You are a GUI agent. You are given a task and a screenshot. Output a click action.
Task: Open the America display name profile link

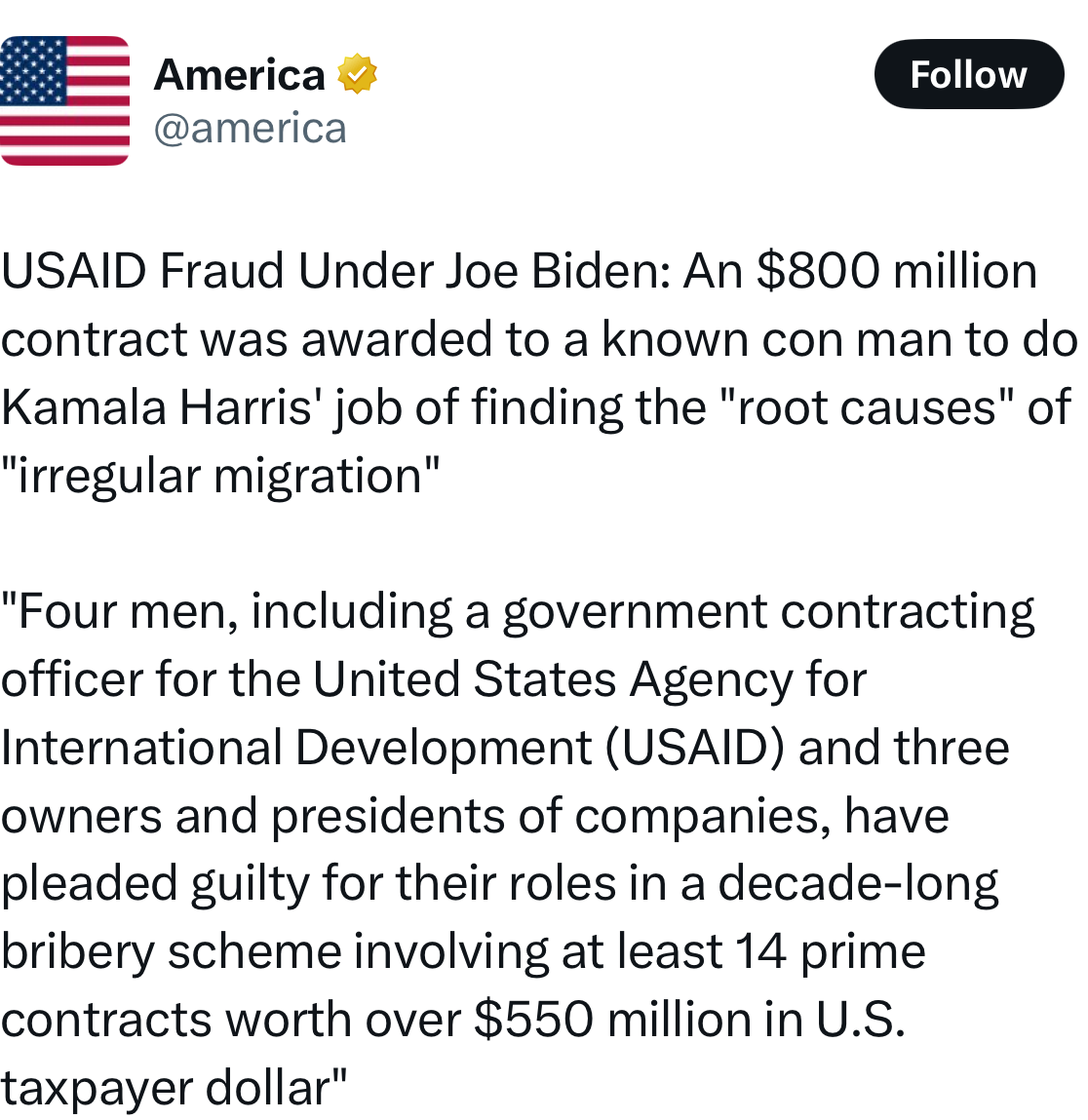click(240, 75)
